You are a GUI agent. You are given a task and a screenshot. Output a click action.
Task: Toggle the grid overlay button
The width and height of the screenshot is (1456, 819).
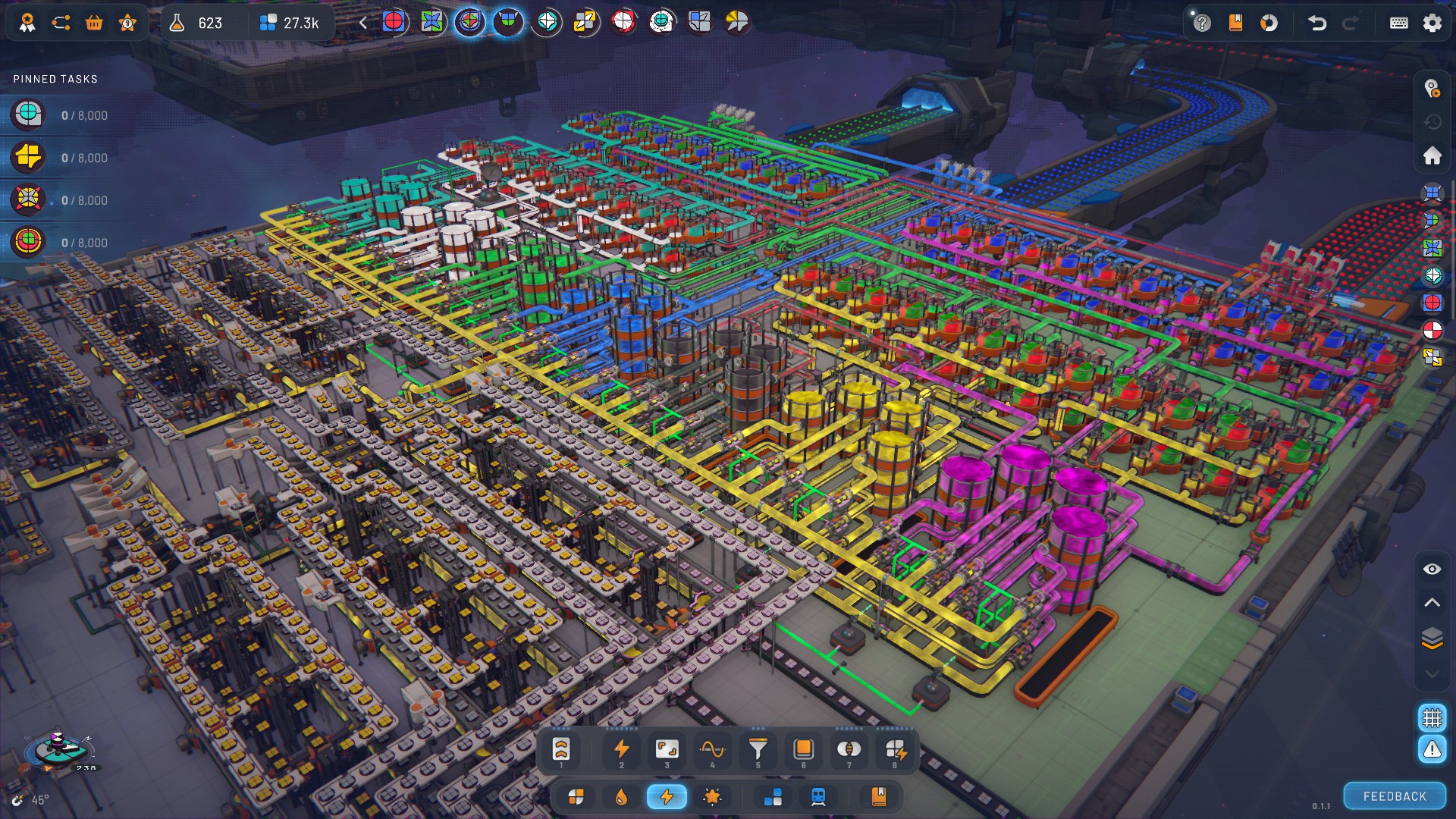click(x=1432, y=717)
